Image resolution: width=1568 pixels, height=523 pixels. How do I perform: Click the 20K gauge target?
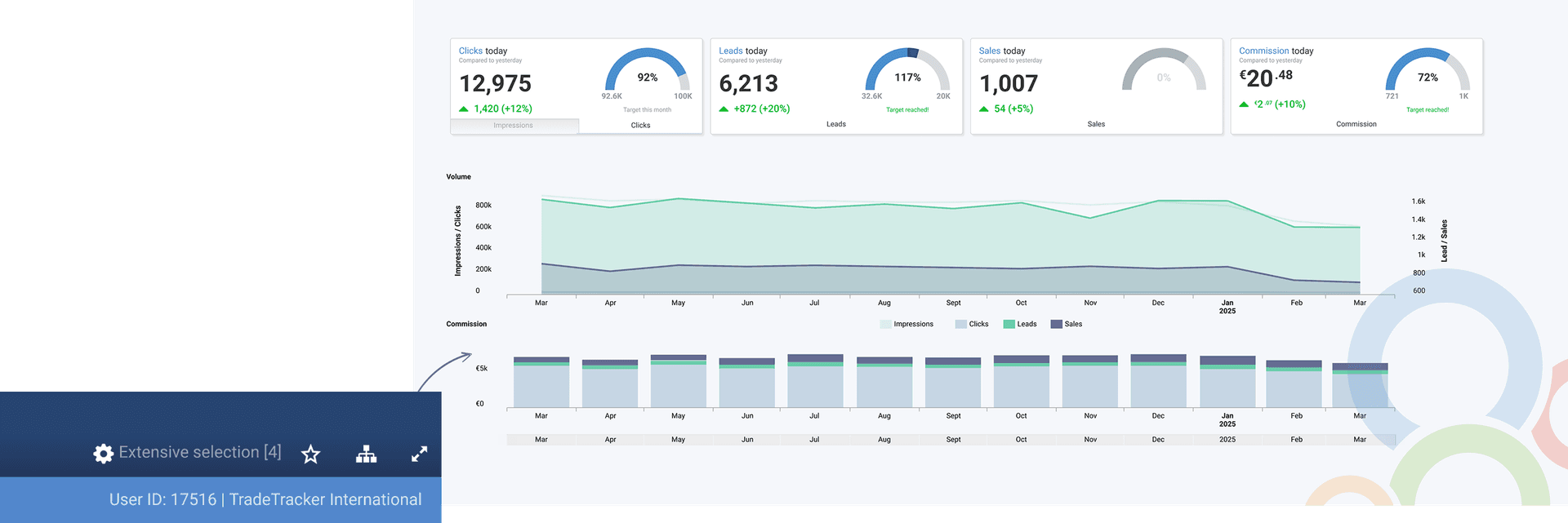(943, 96)
